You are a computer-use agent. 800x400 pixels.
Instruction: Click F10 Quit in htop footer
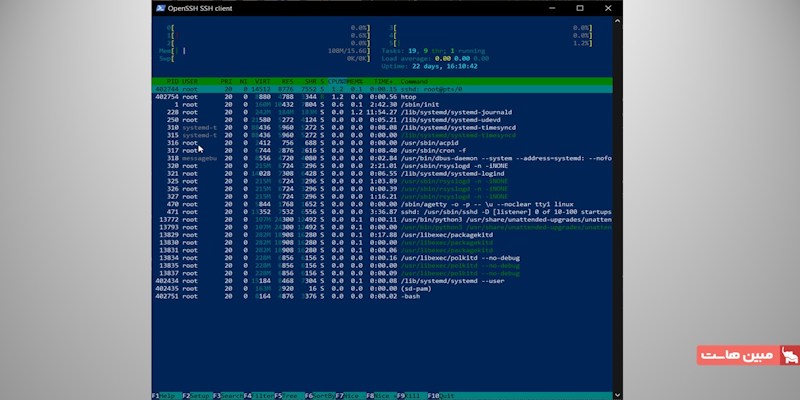tap(440, 395)
